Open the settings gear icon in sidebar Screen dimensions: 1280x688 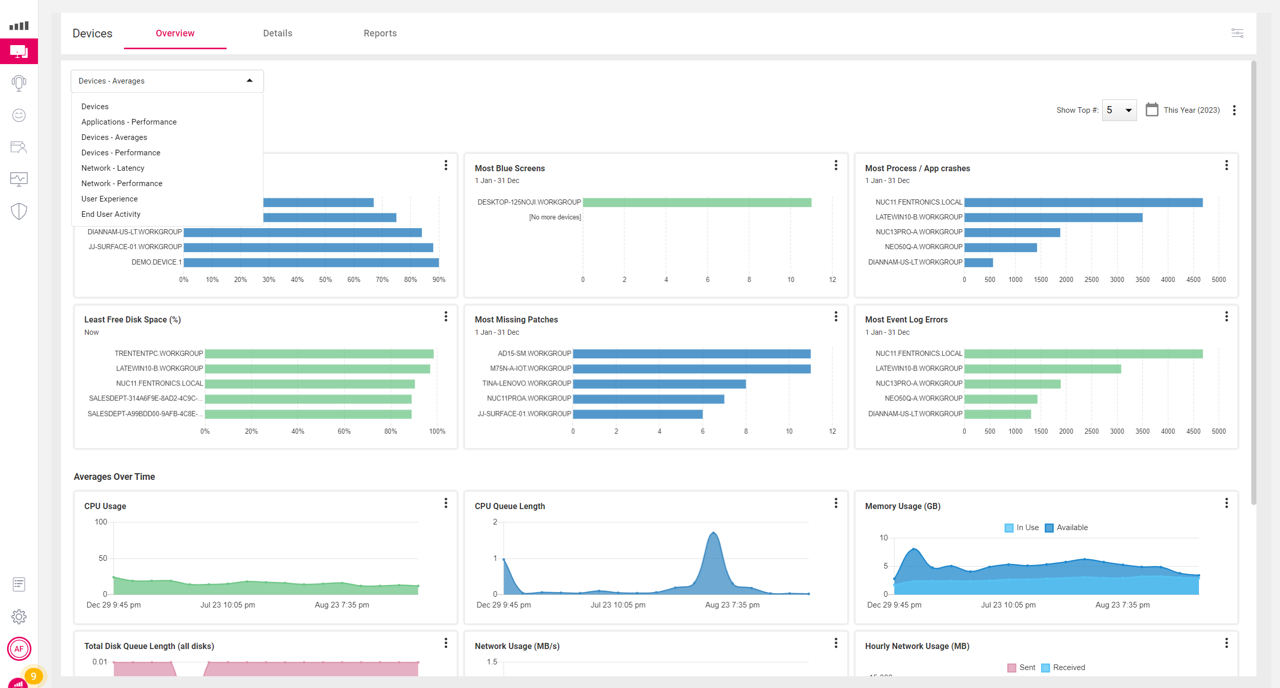click(x=18, y=617)
